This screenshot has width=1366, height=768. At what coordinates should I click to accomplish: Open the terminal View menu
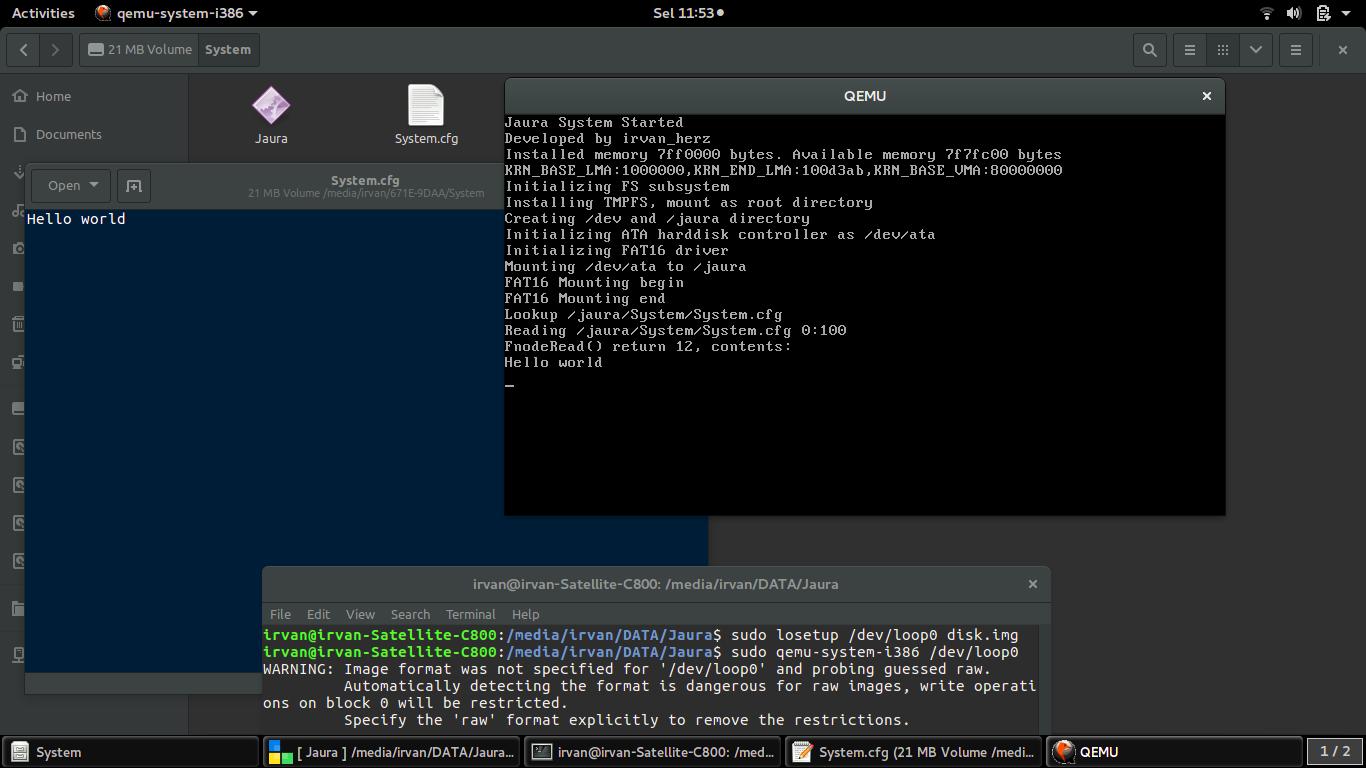click(x=360, y=614)
